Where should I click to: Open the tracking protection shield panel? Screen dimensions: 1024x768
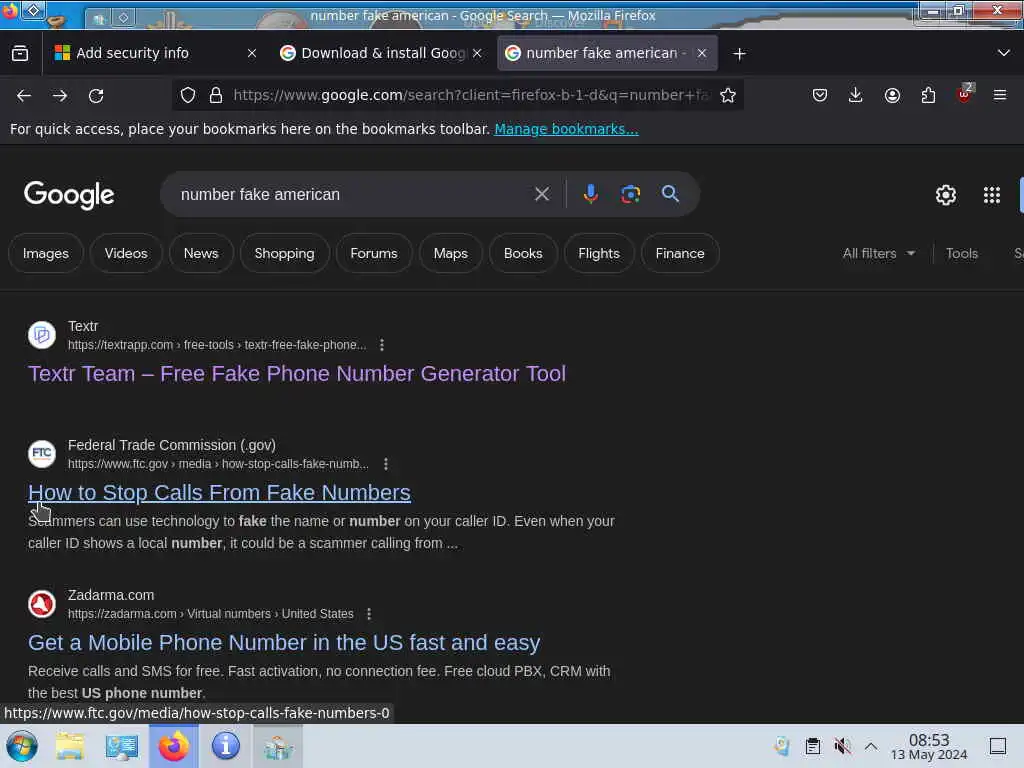click(x=188, y=95)
